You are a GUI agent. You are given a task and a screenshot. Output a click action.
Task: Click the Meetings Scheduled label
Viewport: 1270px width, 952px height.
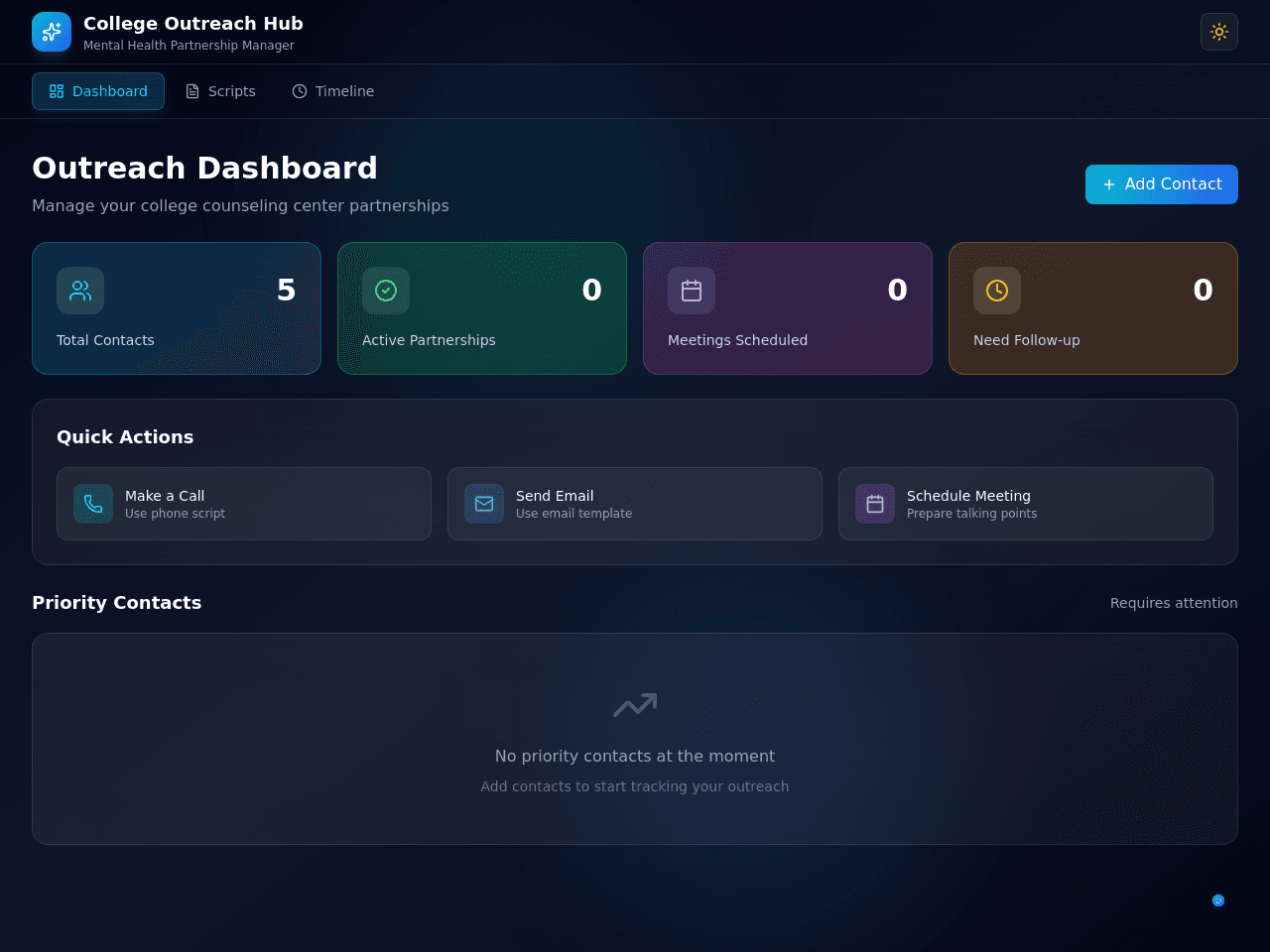pos(737,340)
